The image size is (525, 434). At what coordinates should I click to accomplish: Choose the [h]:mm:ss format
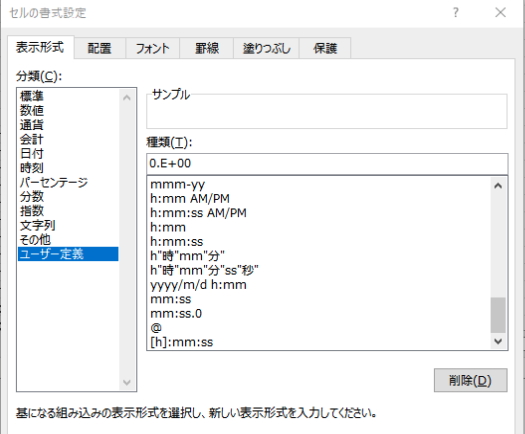[319, 342]
